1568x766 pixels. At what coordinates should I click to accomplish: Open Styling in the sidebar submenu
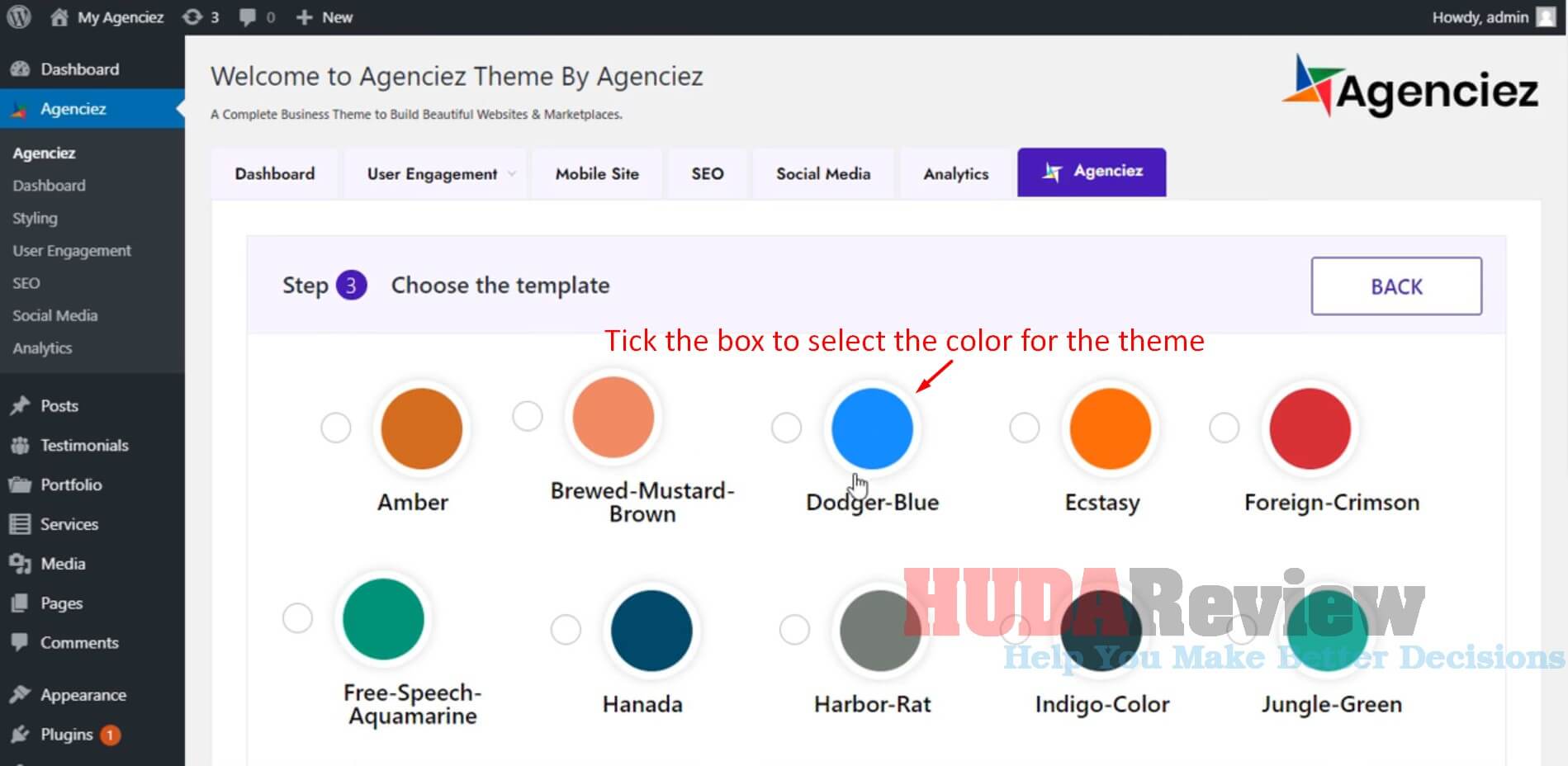[x=36, y=218]
